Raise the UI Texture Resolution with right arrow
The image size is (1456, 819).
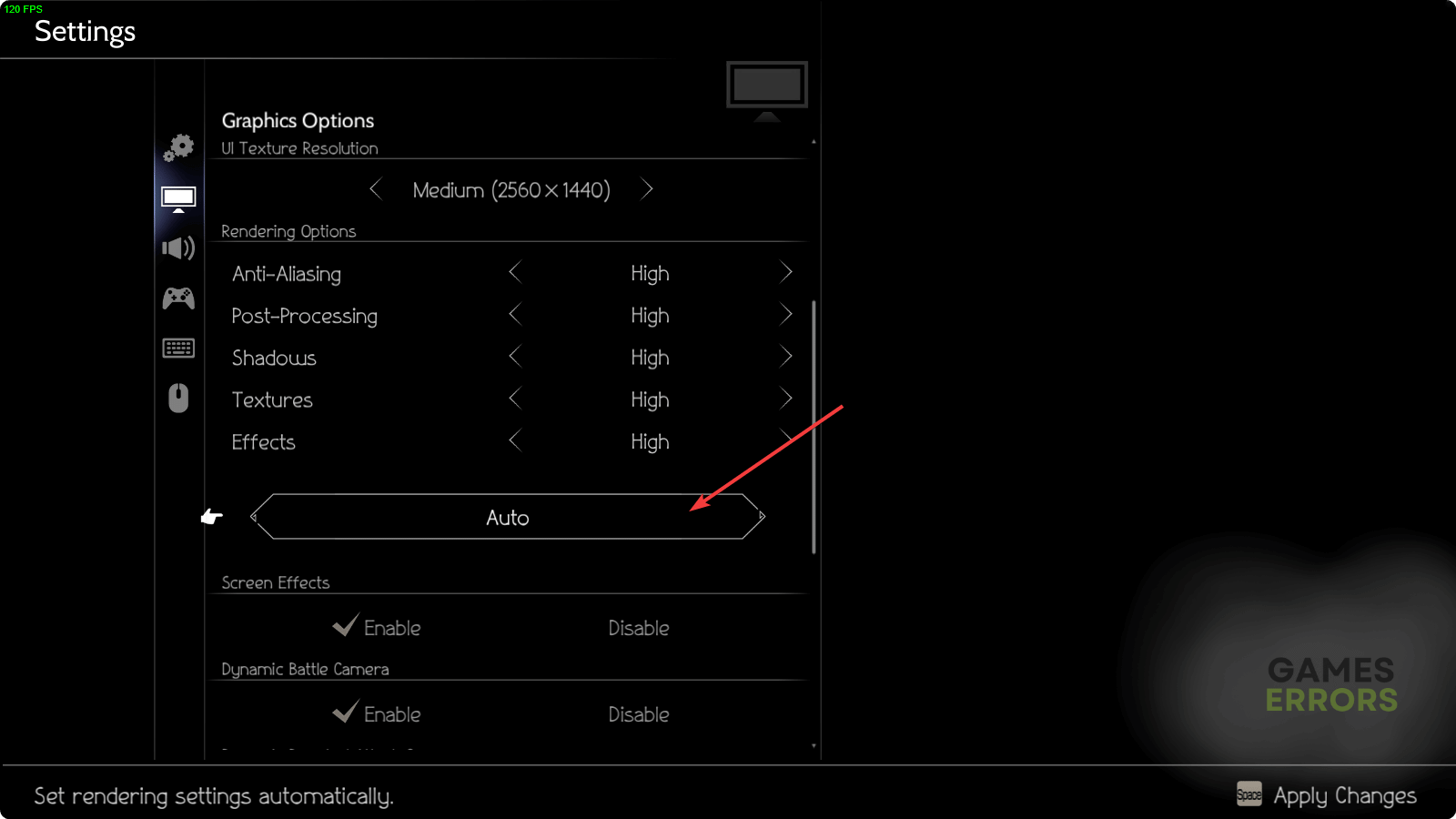coord(647,189)
